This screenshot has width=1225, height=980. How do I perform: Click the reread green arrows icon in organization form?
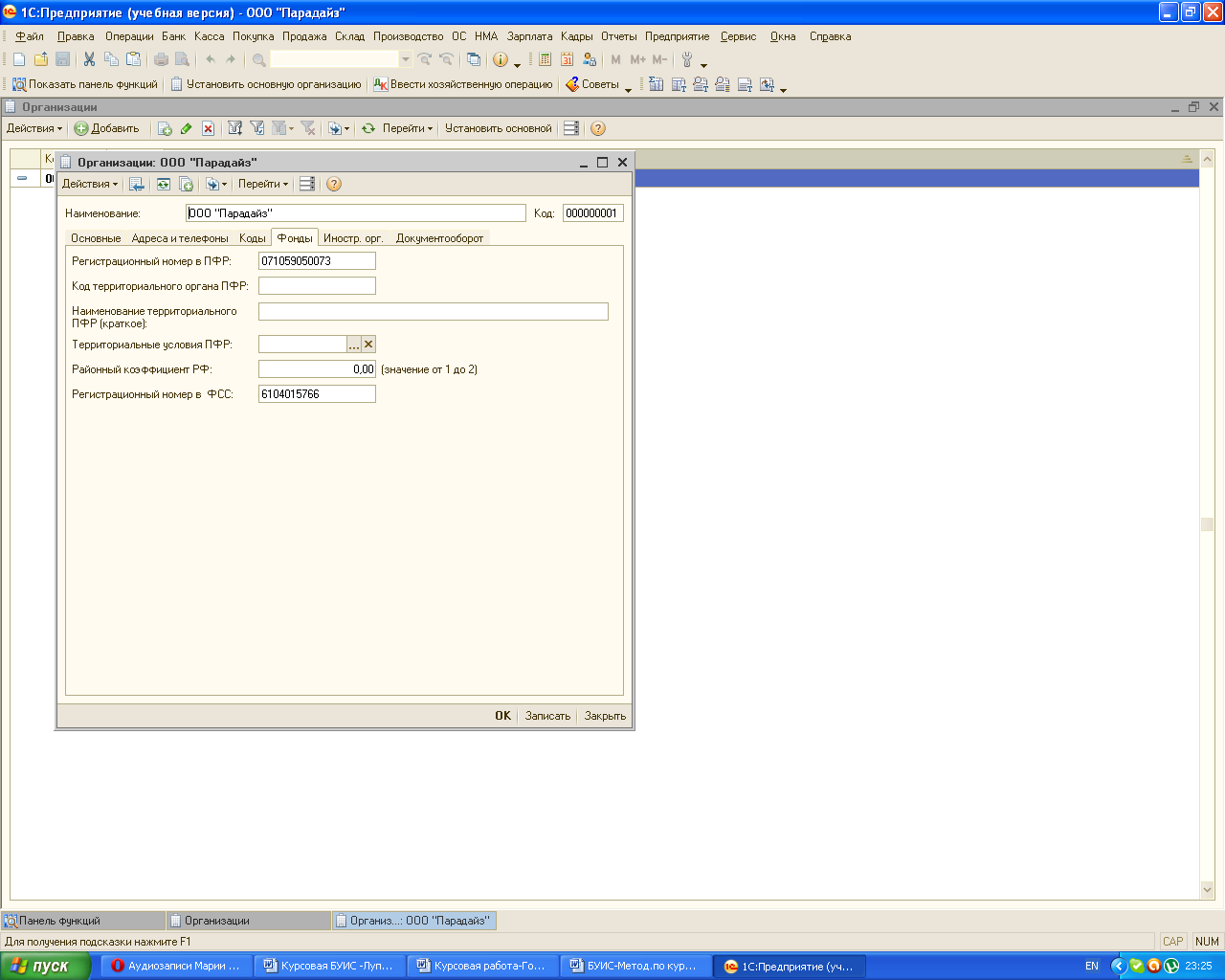164,184
